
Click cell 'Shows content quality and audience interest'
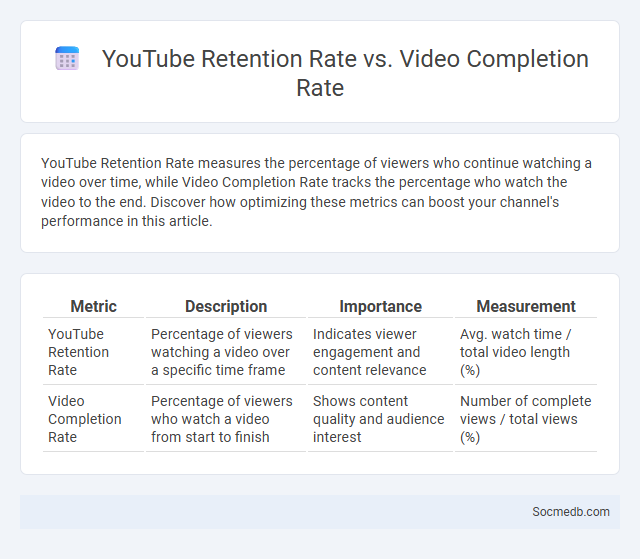point(380,419)
